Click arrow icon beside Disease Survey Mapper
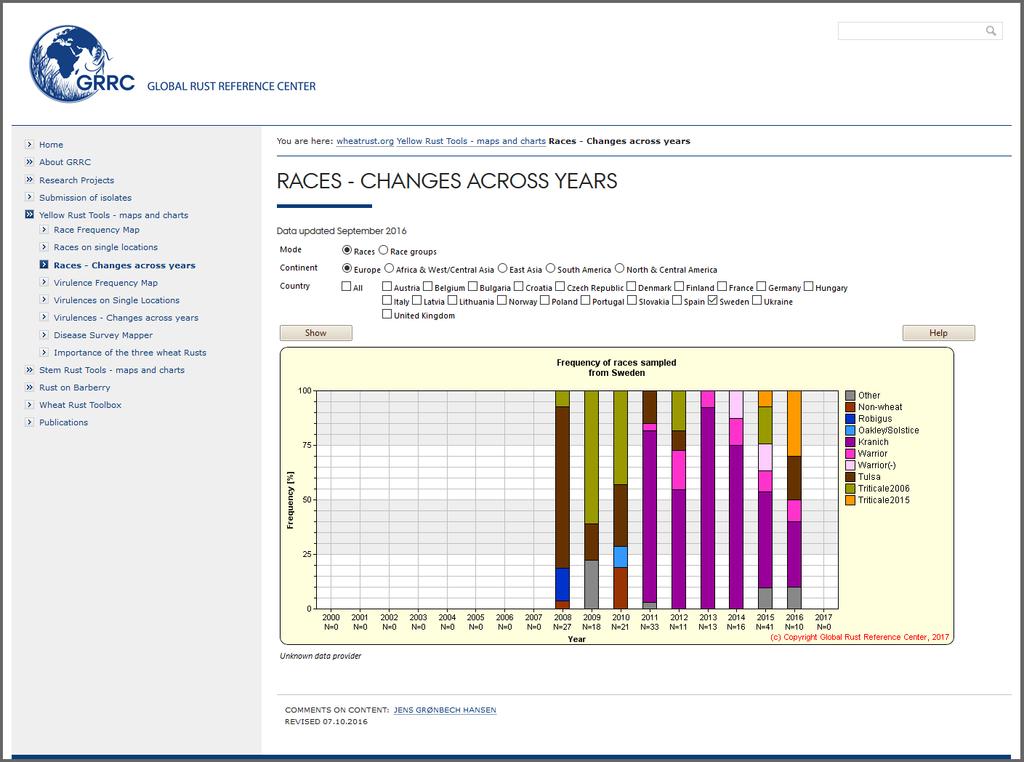The image size is (1024, 762). tap(44, 334)
